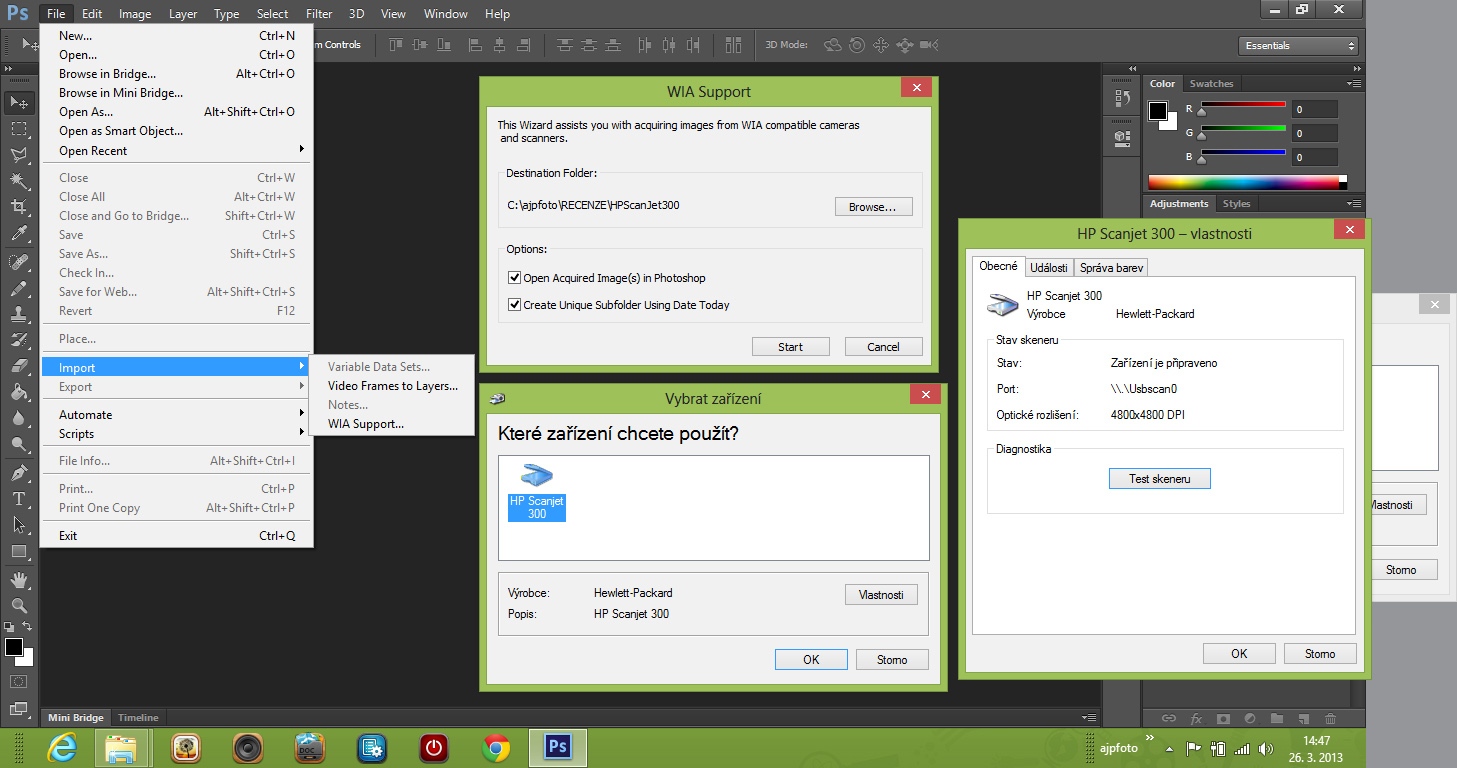Click the 3D video camera mode icon
Viewport: 1457px width, 768px height.
(x=929, y=45)
